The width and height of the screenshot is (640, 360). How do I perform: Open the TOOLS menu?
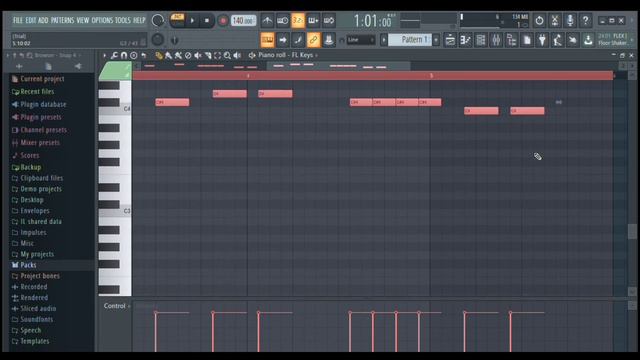122,20
